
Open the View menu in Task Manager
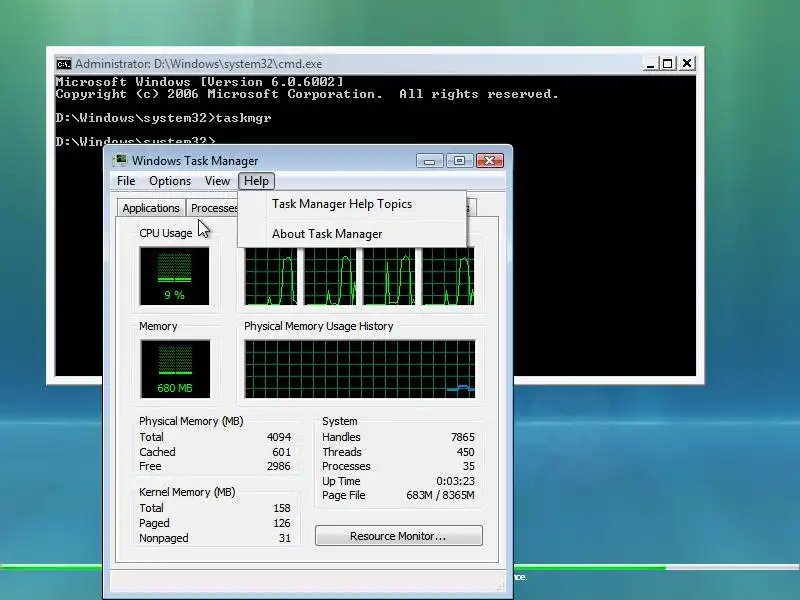point(217,181)
